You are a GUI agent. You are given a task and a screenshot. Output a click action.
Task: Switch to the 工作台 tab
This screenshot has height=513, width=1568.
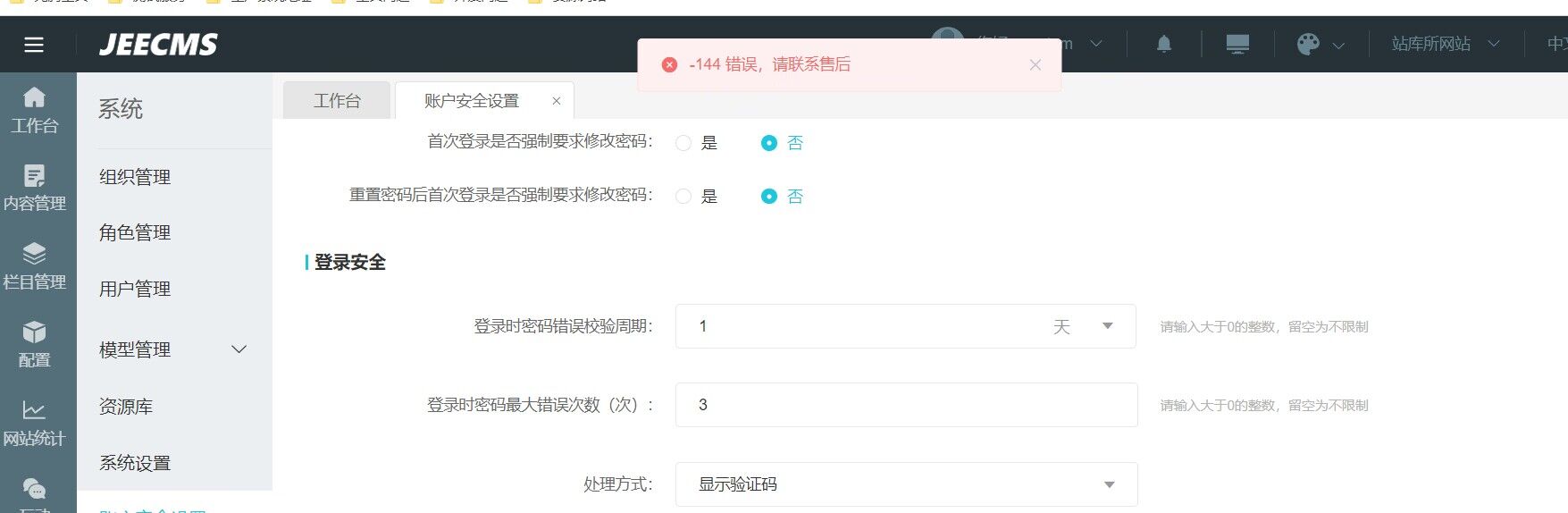[x=337, y=100]
